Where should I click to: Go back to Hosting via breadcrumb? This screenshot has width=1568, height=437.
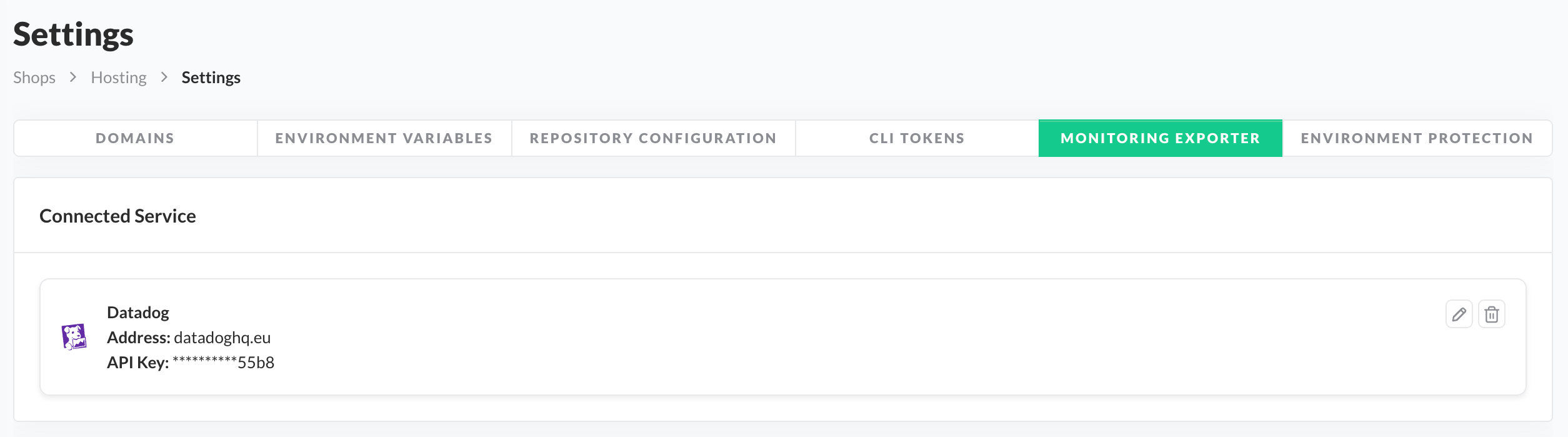point(119,78)
